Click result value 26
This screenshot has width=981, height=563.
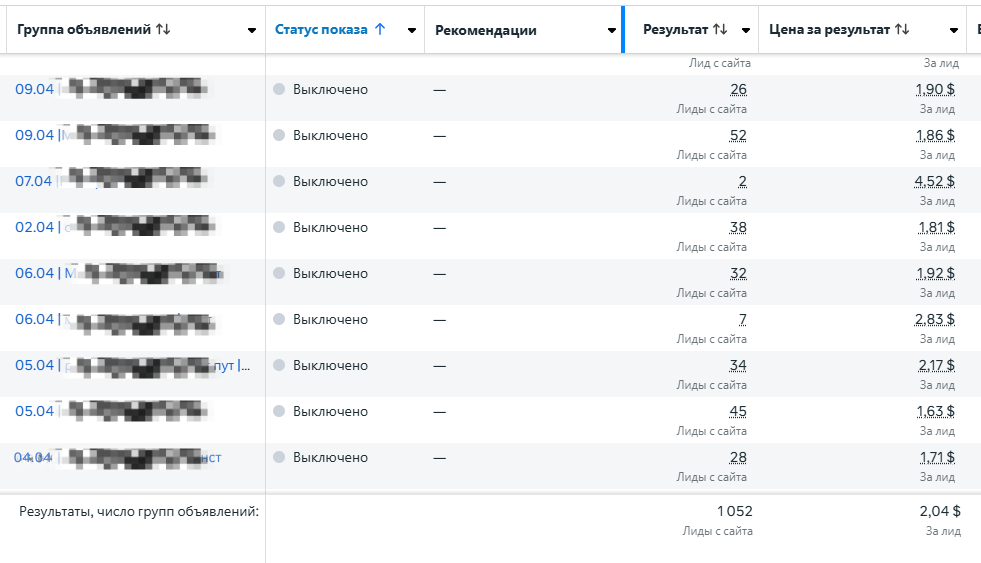[x=738, y=89]
